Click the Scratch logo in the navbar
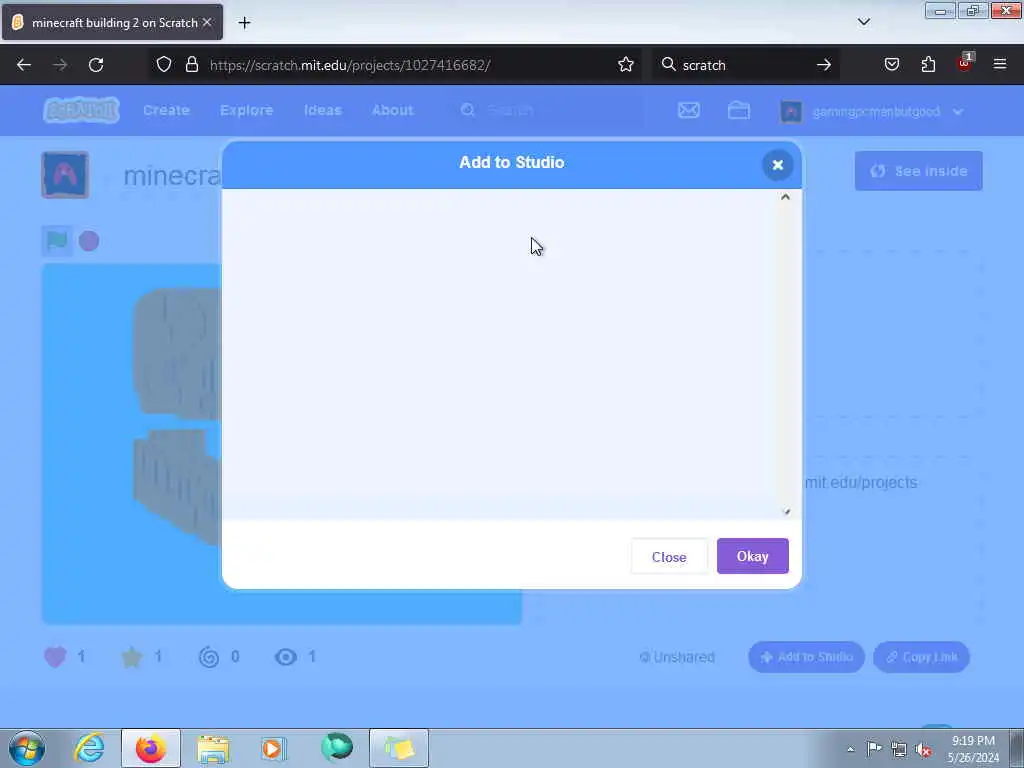The width and height of the screenshot is (1024, 768). (x=82, y=110)
